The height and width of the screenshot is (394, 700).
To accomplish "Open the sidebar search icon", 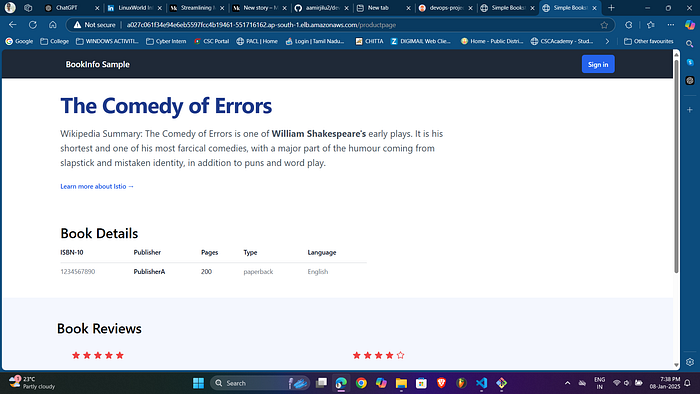I will pyautogui.click(x=690, y=44).
